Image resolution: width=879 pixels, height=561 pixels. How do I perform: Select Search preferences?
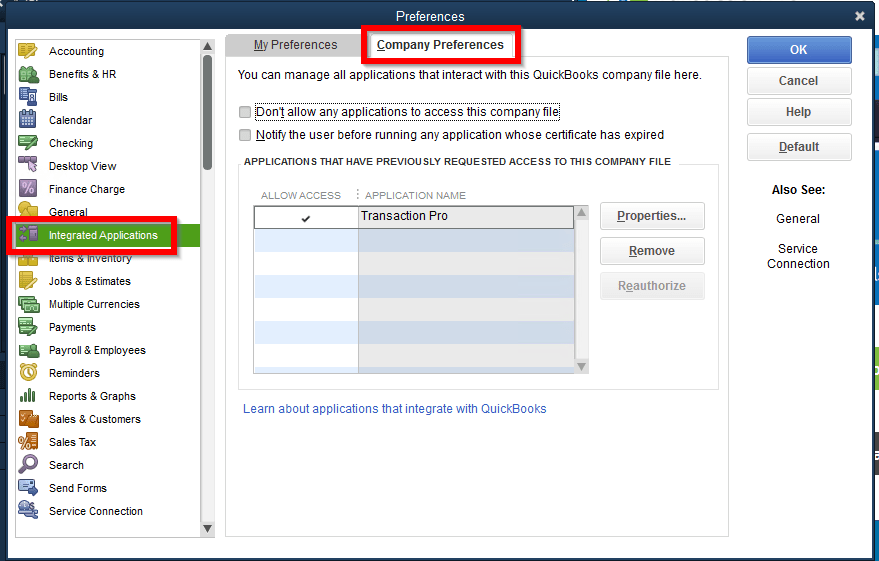[66, 465]
